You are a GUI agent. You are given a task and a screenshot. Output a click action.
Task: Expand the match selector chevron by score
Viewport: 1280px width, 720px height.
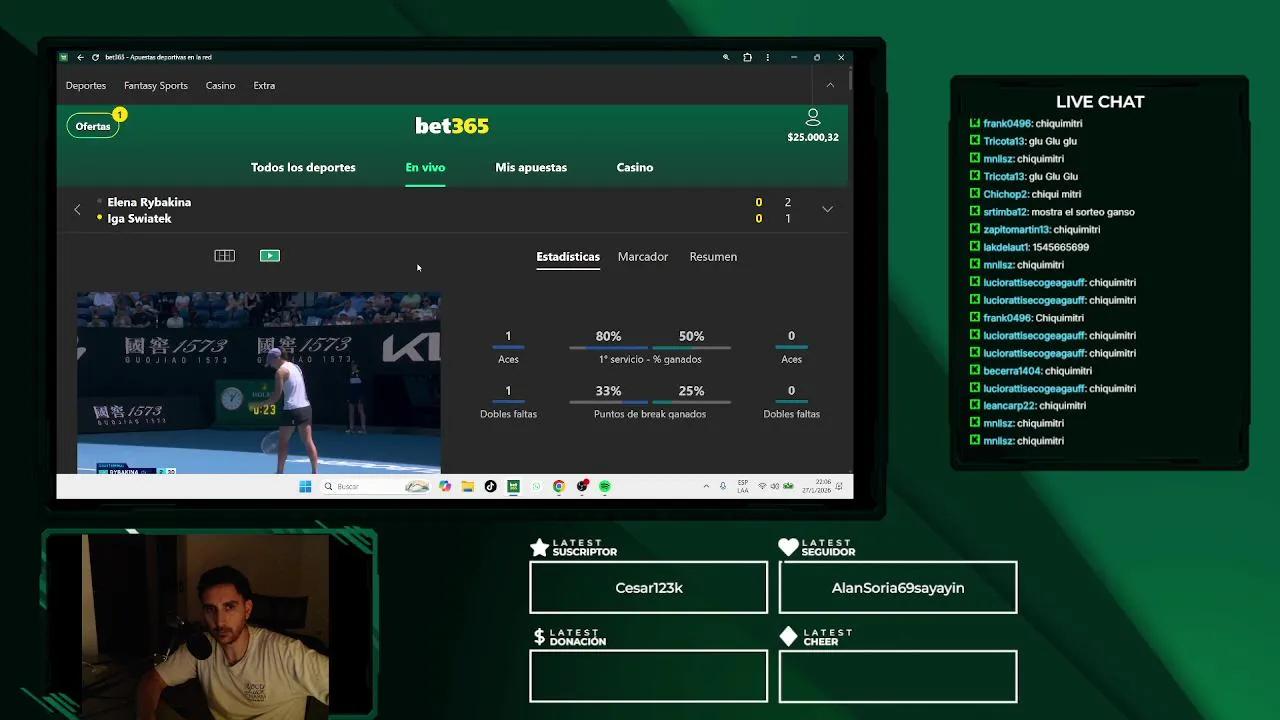[827, 210]
